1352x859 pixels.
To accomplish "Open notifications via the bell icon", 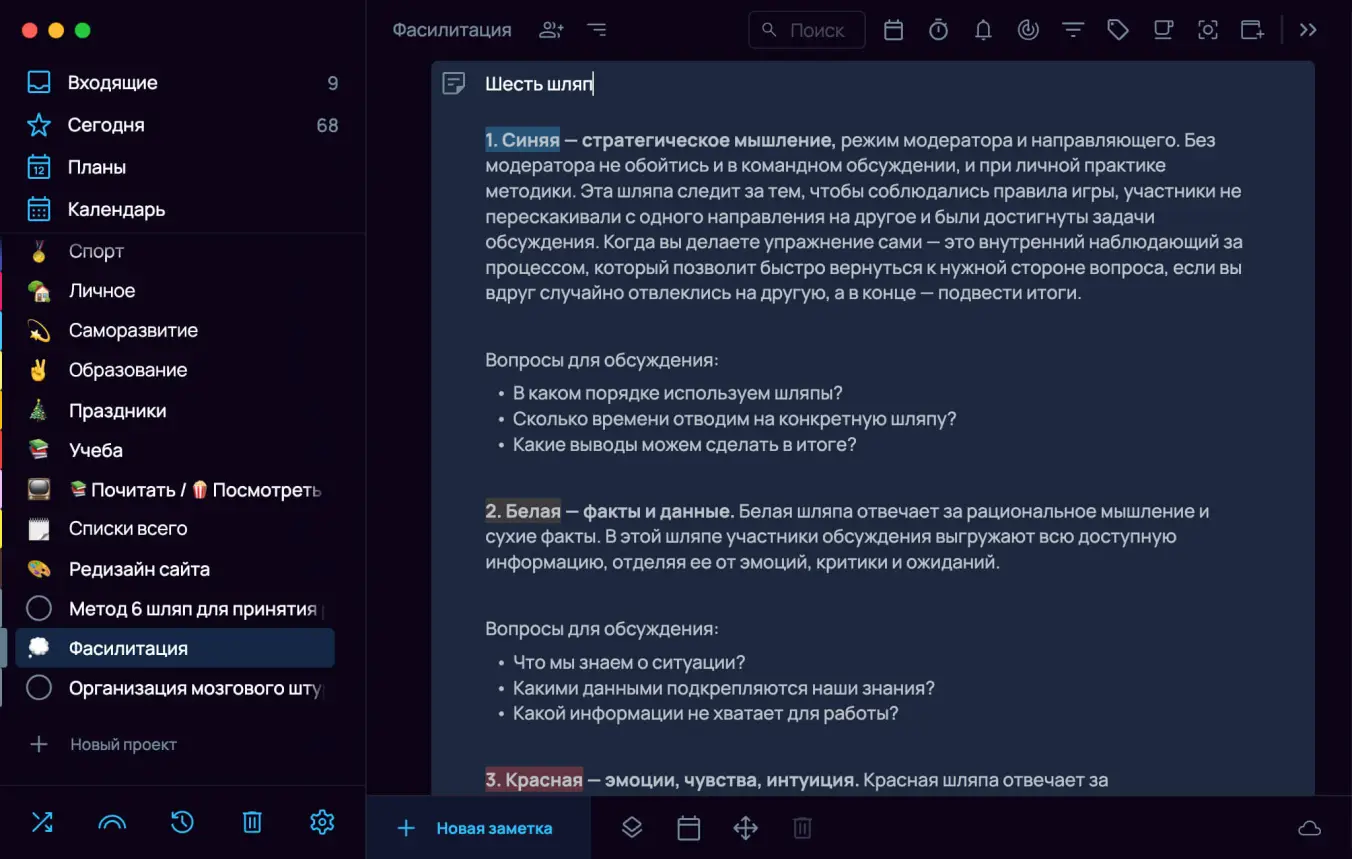I will pyautogui.click(x=983, y=30).
